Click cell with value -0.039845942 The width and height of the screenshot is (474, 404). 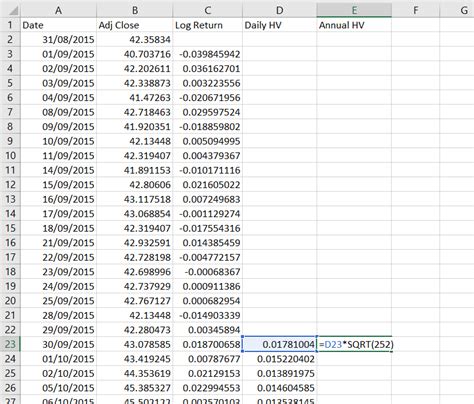pos(208,54)
